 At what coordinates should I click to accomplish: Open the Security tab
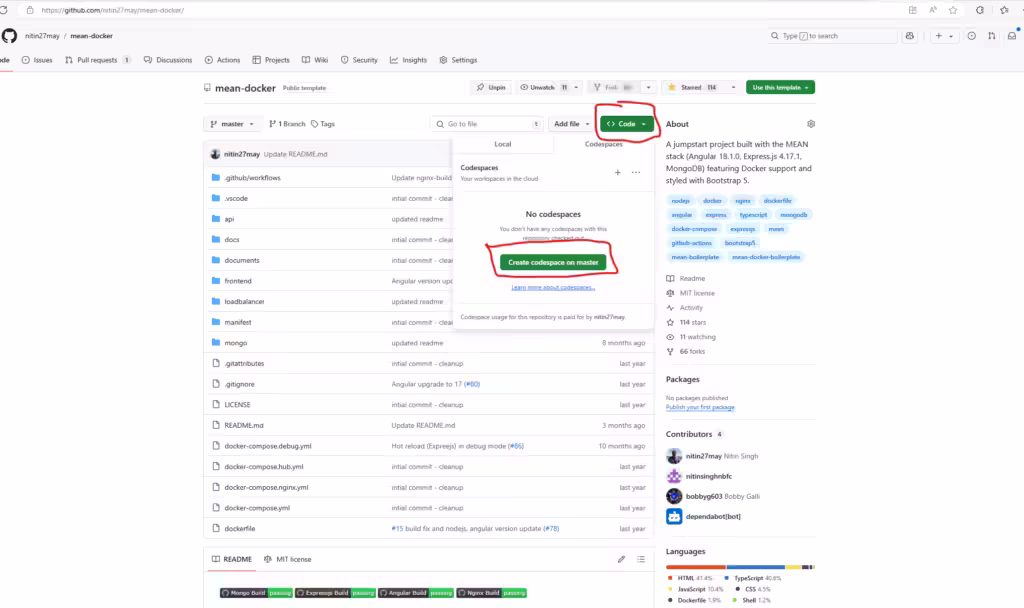click(359, 60)
